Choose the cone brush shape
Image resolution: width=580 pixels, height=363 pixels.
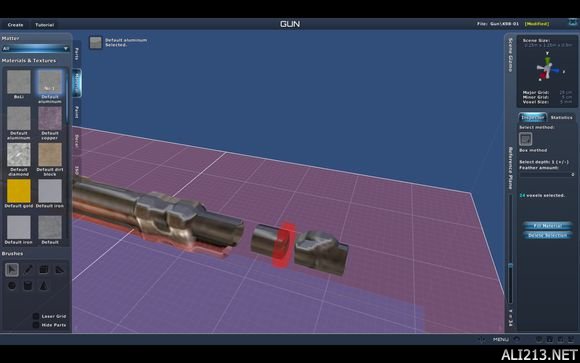44,286
